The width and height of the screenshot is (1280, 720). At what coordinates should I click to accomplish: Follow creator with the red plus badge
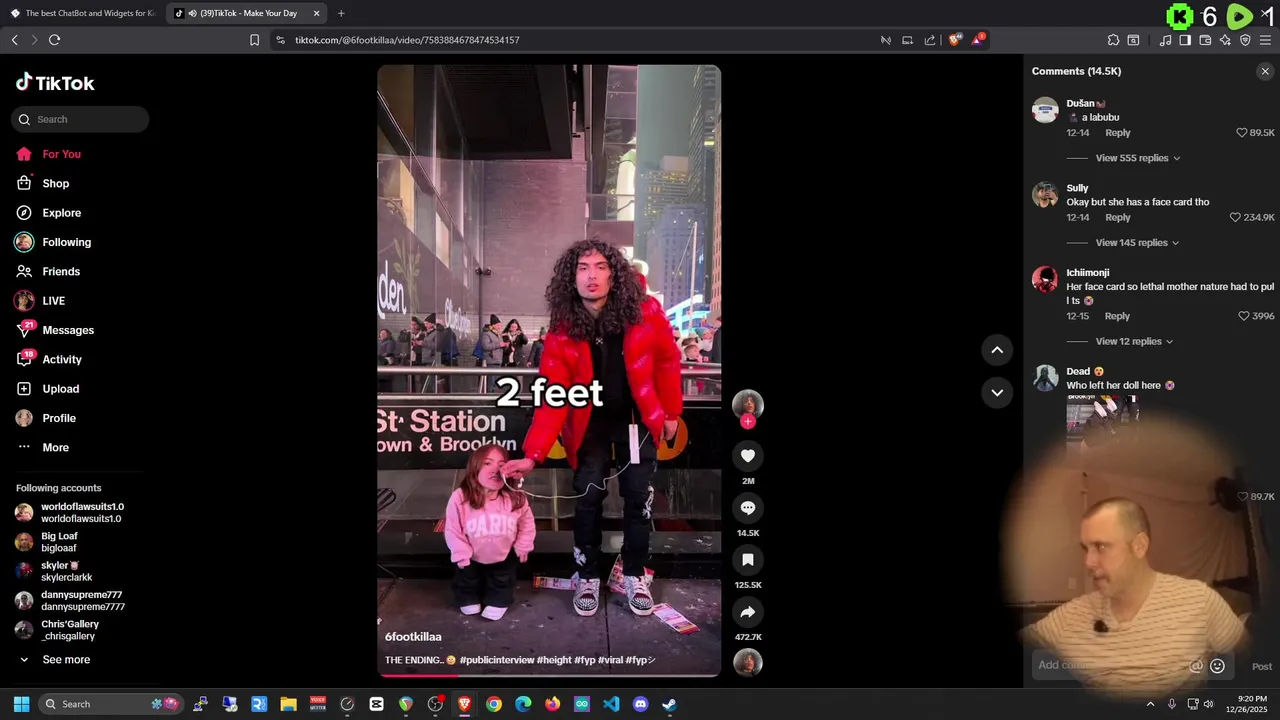[747, 421]
